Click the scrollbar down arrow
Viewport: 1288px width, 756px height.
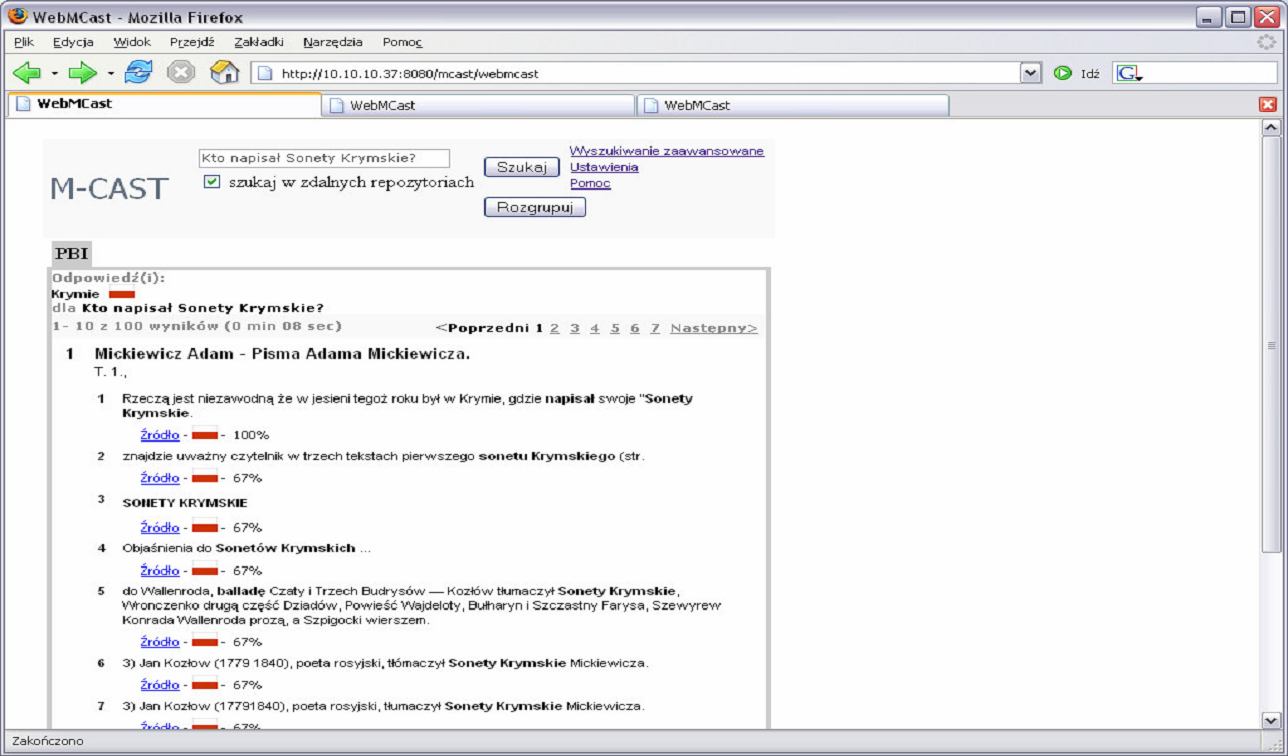[1271, 719]
